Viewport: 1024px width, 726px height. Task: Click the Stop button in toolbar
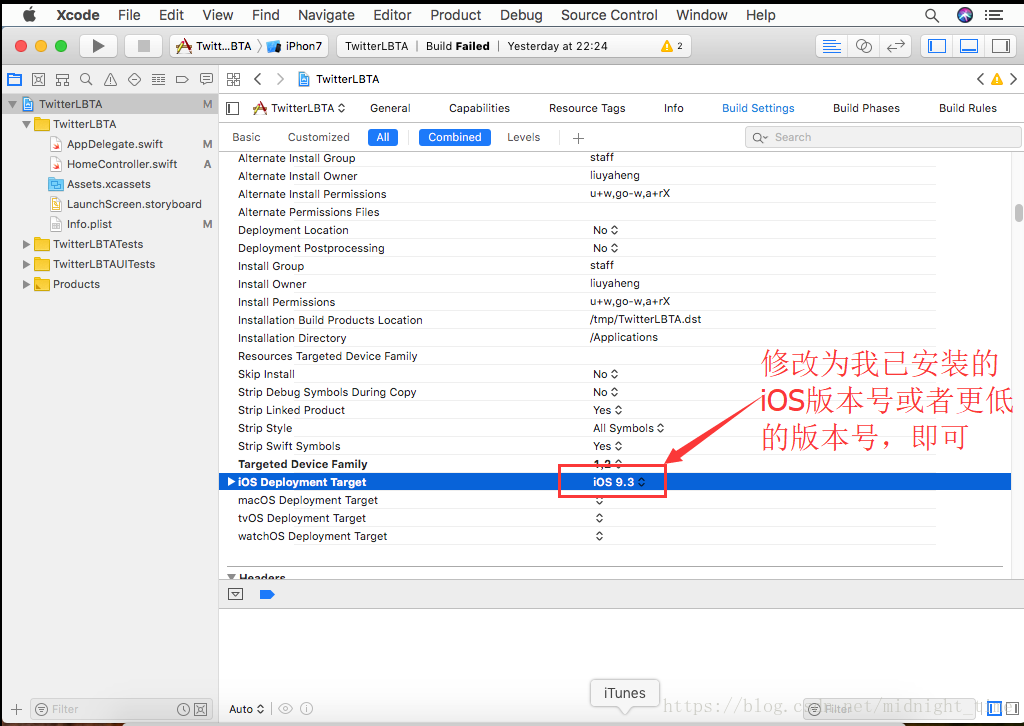click(144, 46)
